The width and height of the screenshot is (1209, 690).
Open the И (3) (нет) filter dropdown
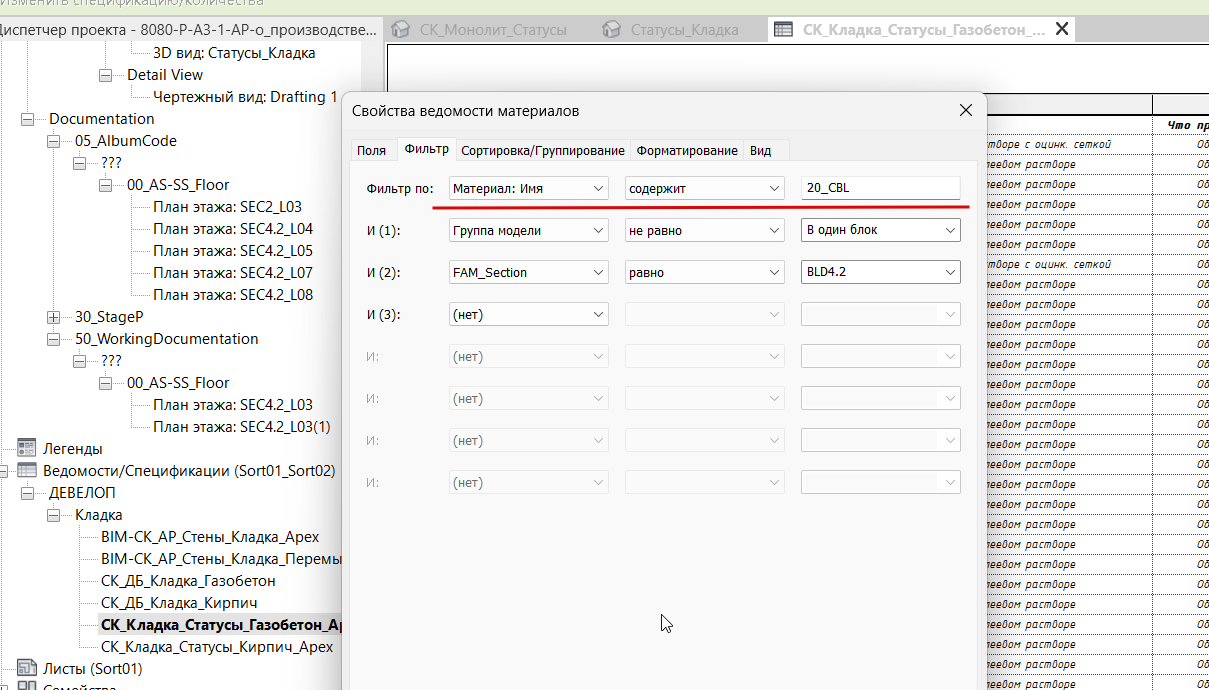pos(529,314)
